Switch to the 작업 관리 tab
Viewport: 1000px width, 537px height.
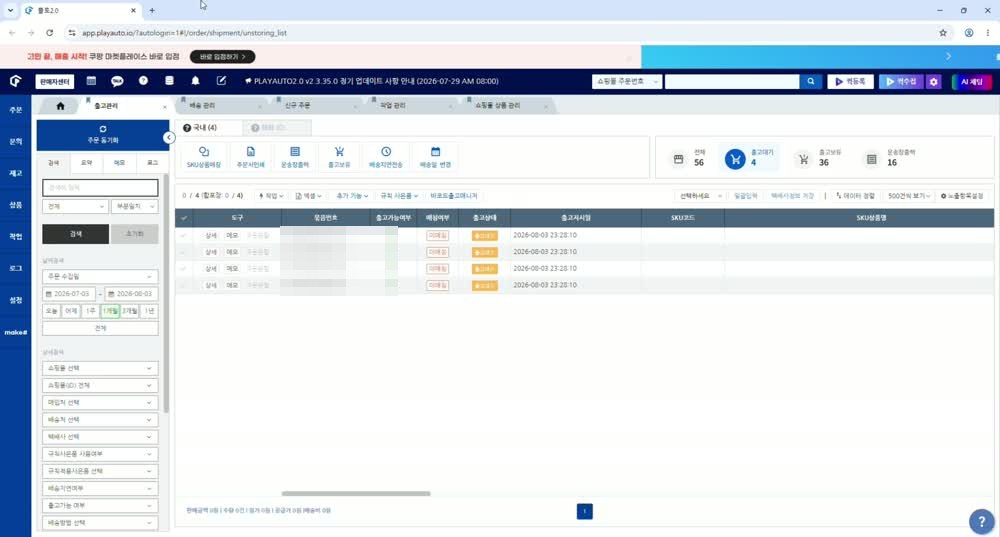pos(392,105)
